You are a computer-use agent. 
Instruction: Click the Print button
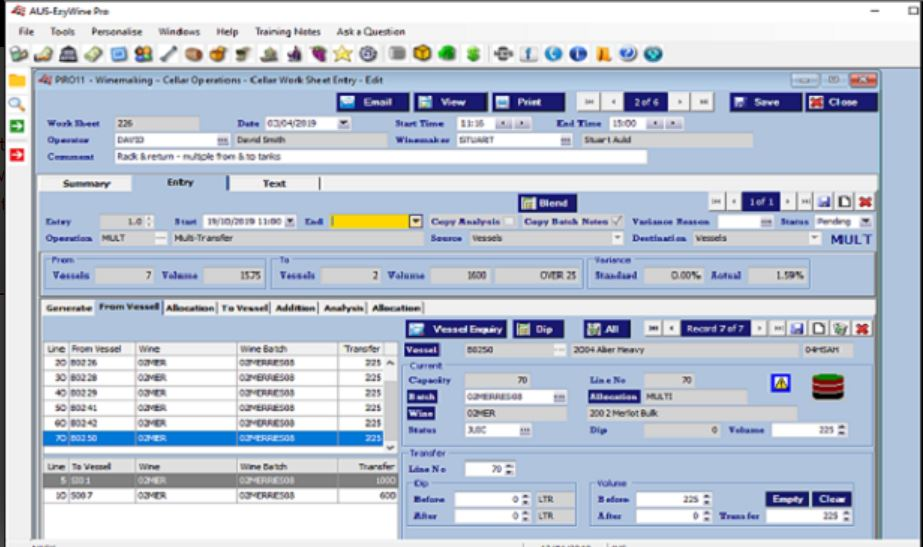(529, 102)
